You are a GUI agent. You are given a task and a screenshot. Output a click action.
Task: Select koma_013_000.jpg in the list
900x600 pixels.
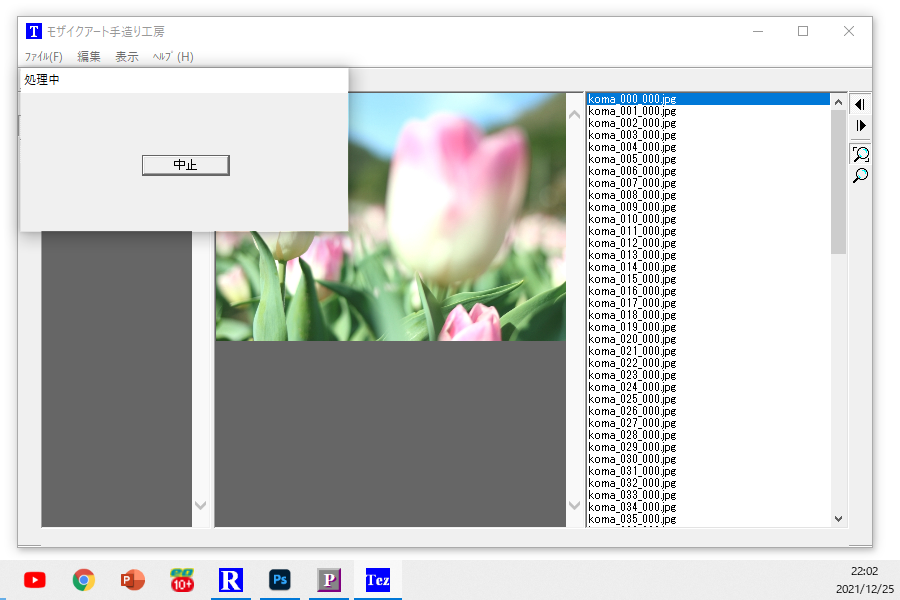[x=708, y=255]
